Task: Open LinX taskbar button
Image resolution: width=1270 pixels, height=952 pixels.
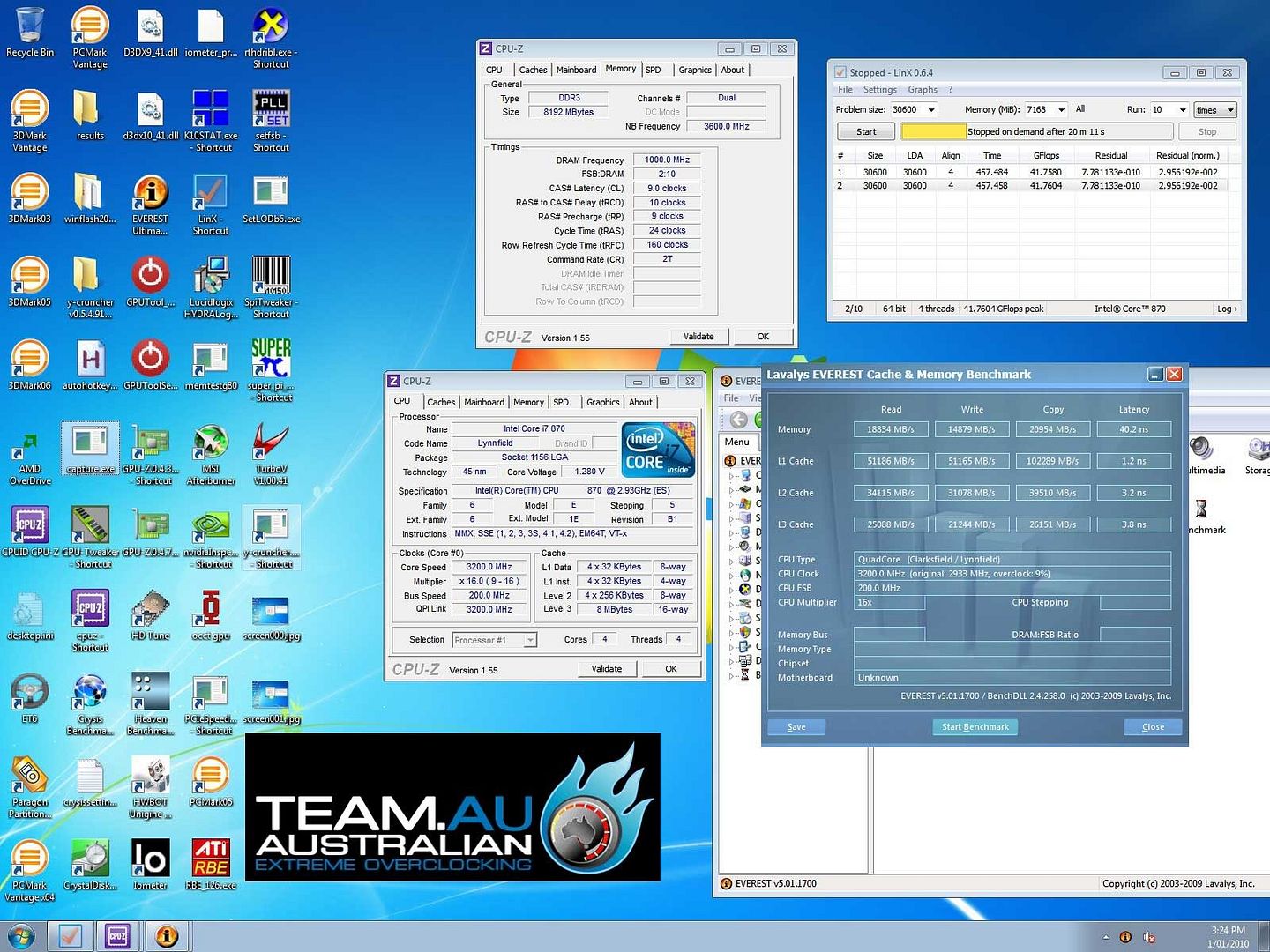Action: click(70, 935)
